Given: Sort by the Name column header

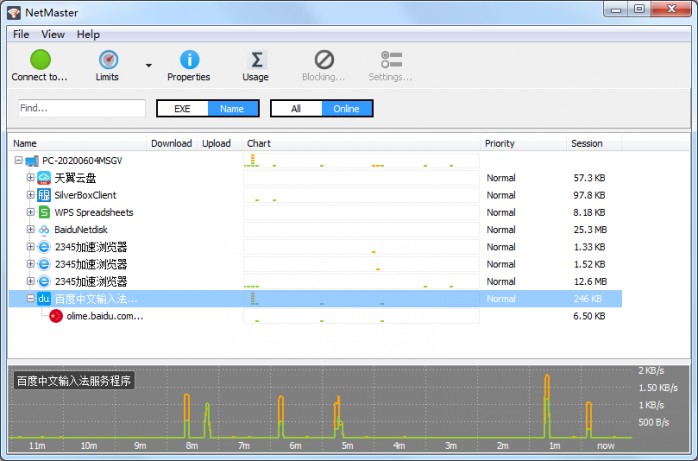Looking at the screenshot, I should click(77, 143).
